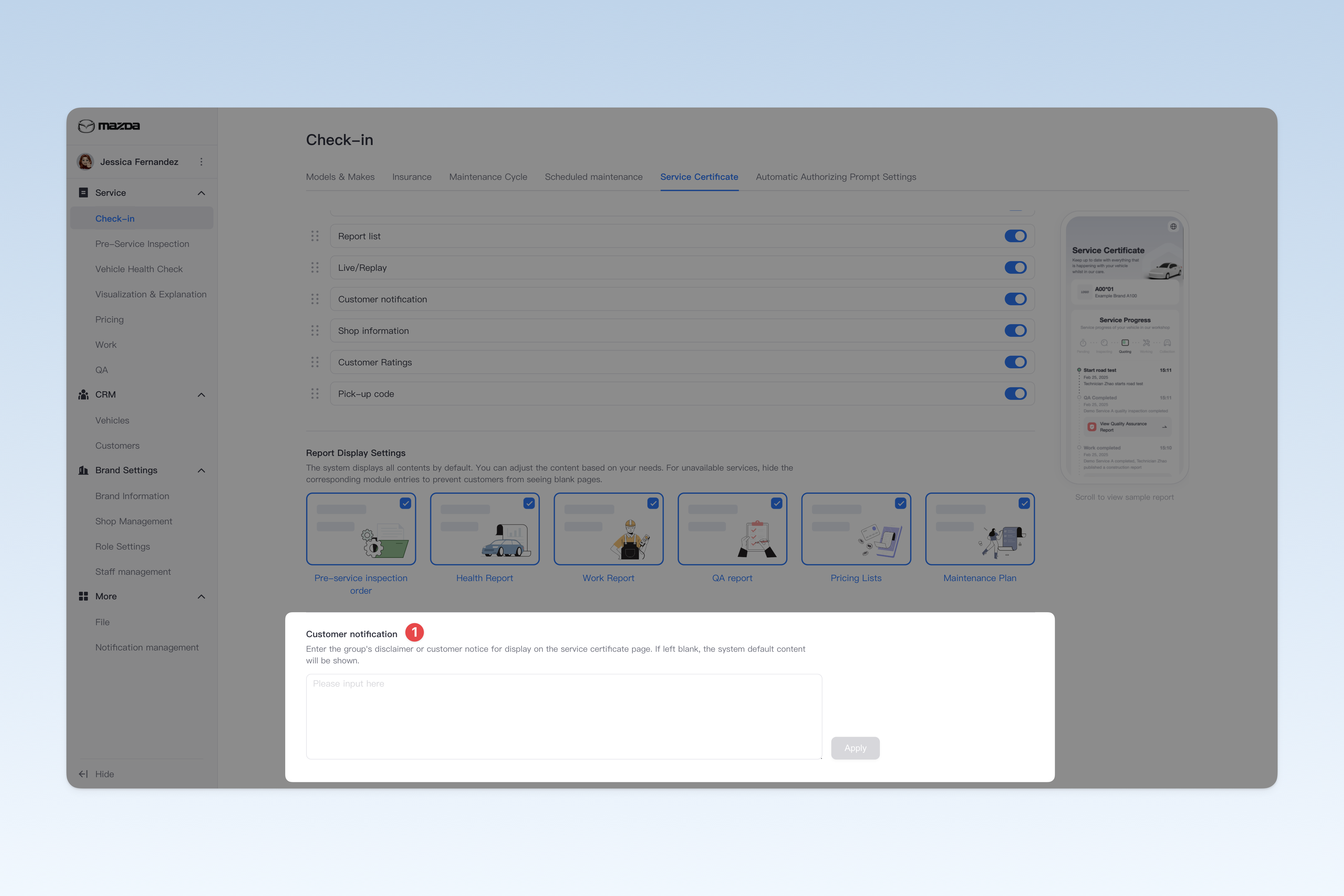1344x896 pixels.
Task: Toggle the Report list switch
Action: pyautogui.click(x=1016, y=236)
